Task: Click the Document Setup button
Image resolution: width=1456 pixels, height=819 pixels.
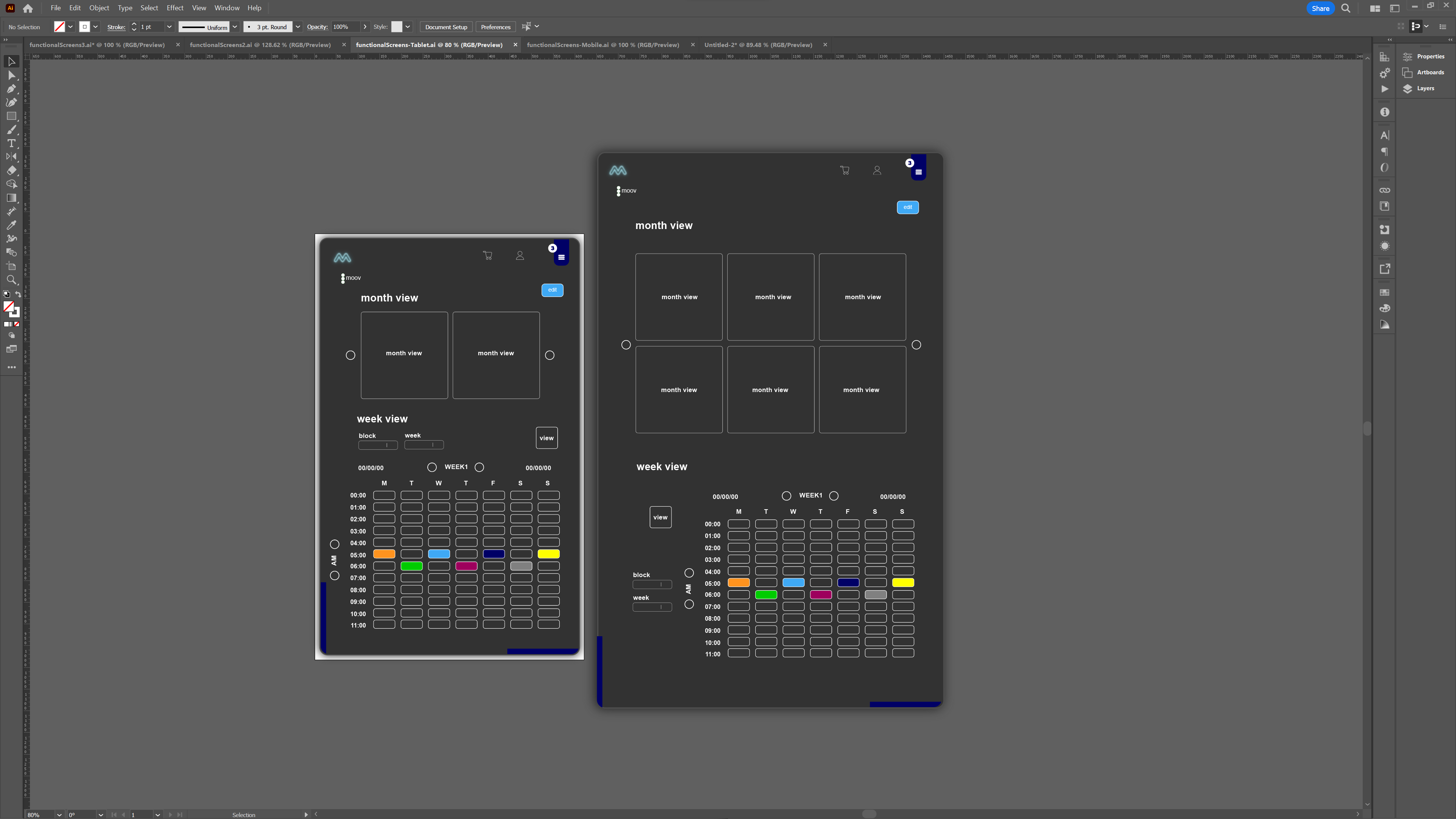Action: click(446, 27)
